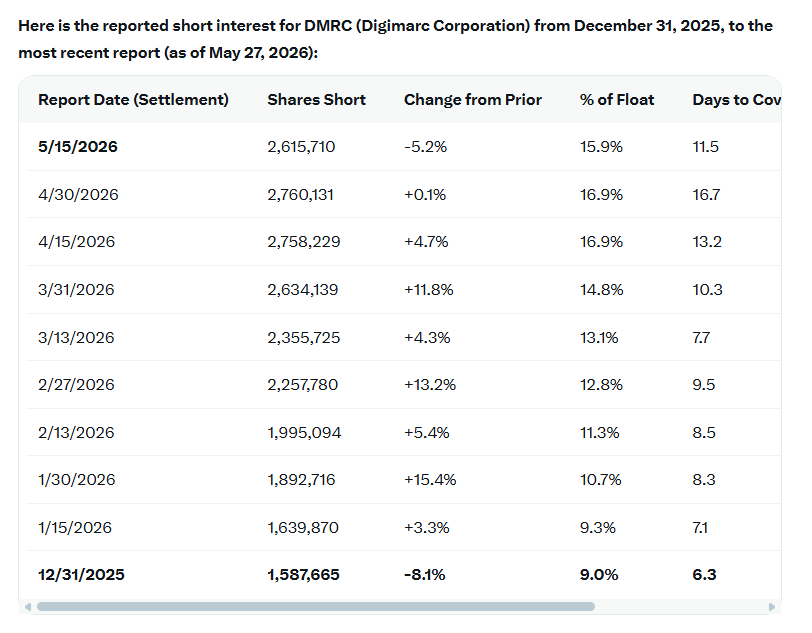Click days to cover value 13.2
This screenshot has width=812, height=633.
click(x=707, y=241)
